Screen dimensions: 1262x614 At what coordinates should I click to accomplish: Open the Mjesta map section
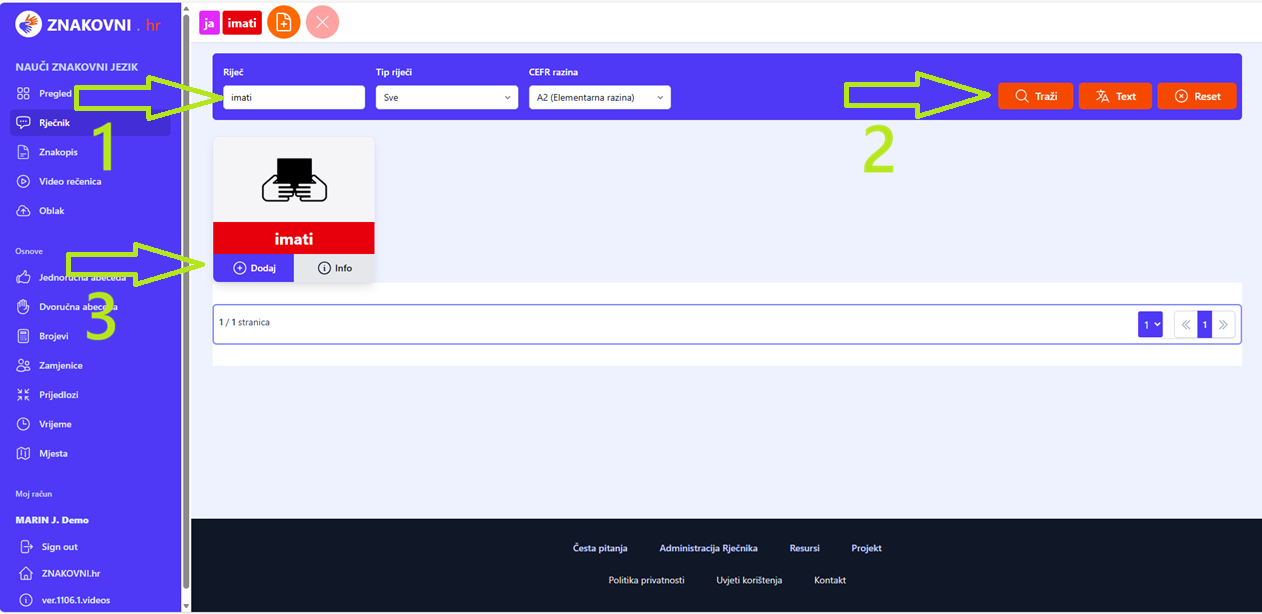tap(53, 453)
